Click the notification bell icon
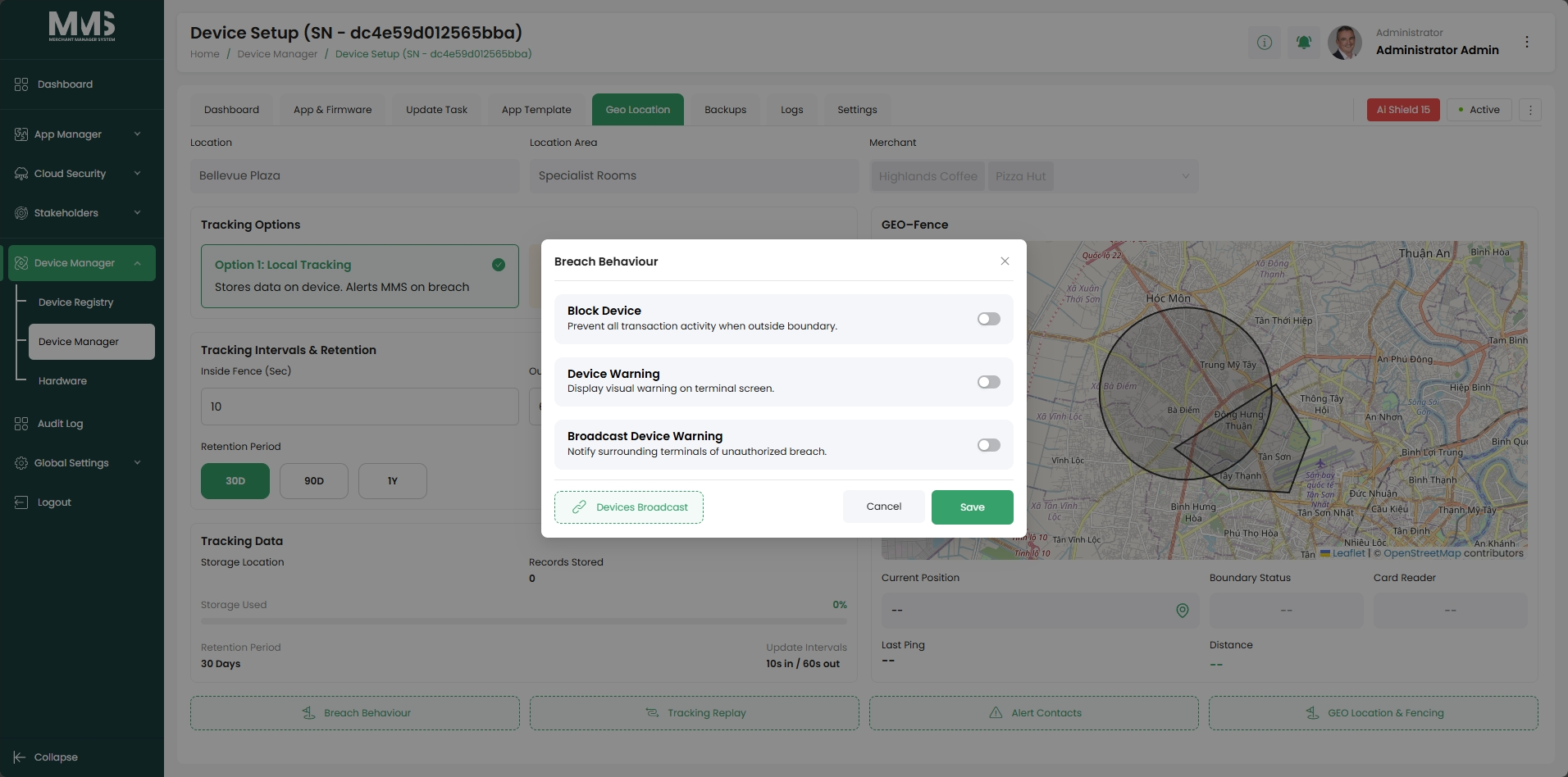 [x=1304, y=42]
